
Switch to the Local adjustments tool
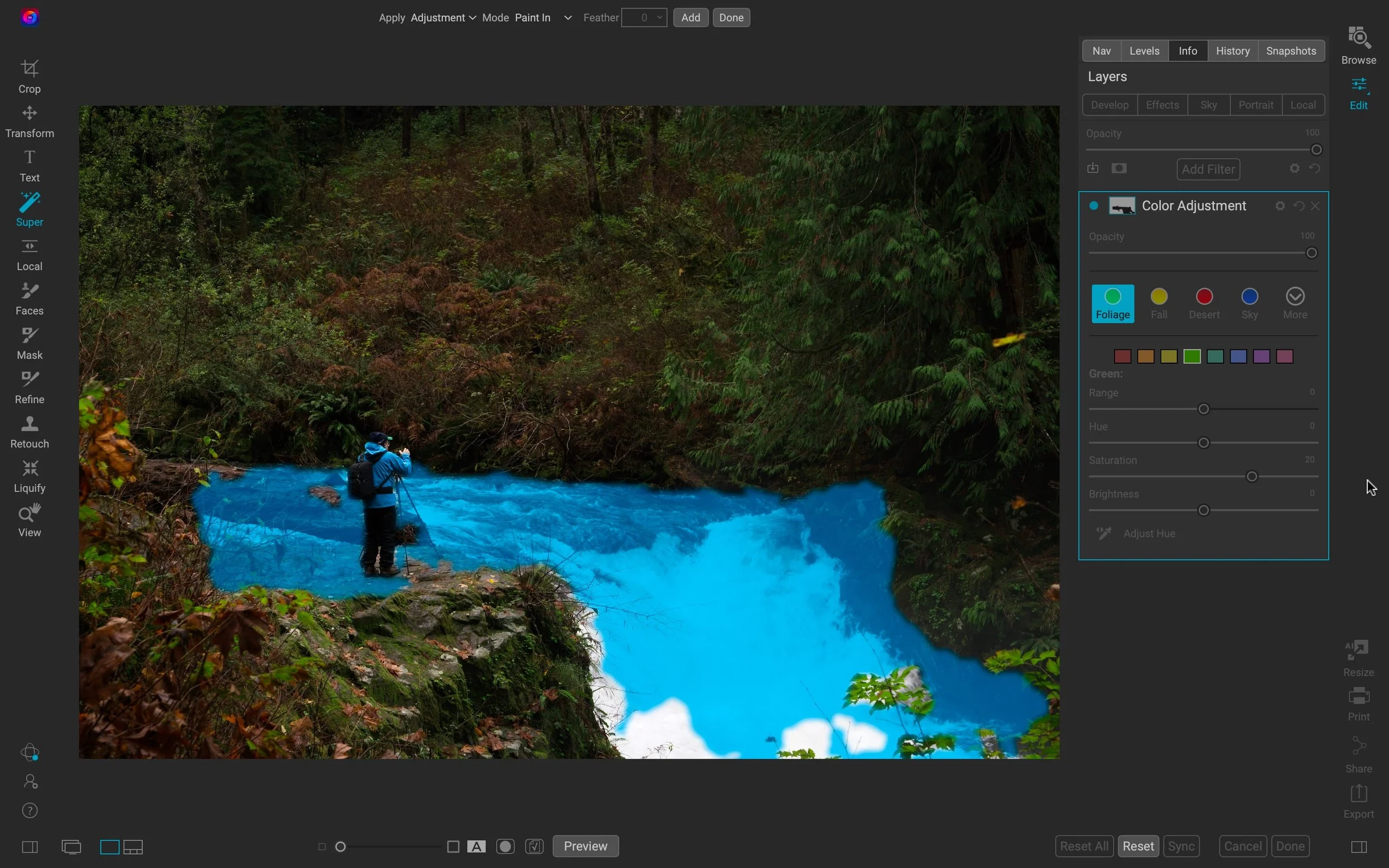(29, 254)
